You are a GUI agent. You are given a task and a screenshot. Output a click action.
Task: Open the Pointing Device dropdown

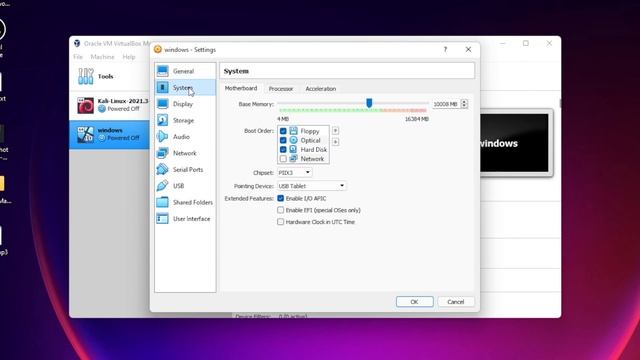(311, 186)
